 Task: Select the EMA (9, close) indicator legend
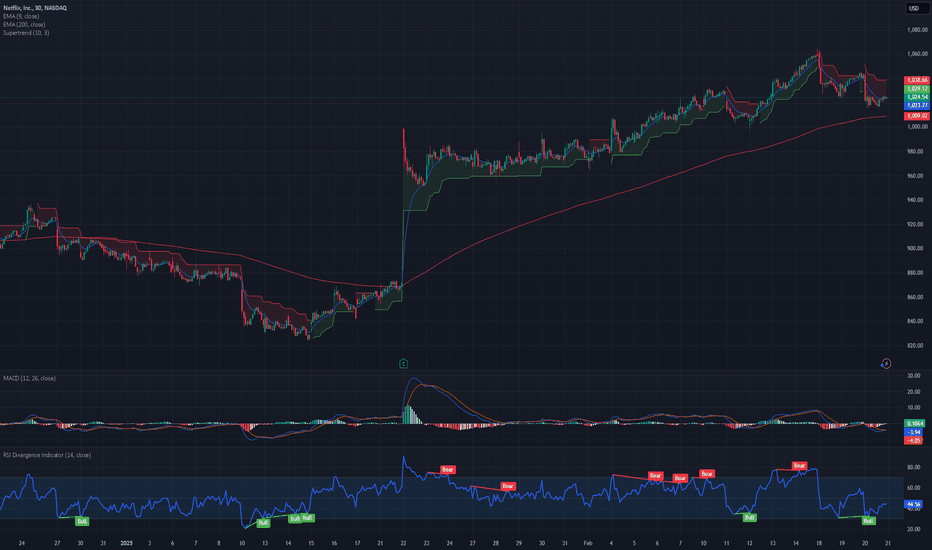[21, 16]
